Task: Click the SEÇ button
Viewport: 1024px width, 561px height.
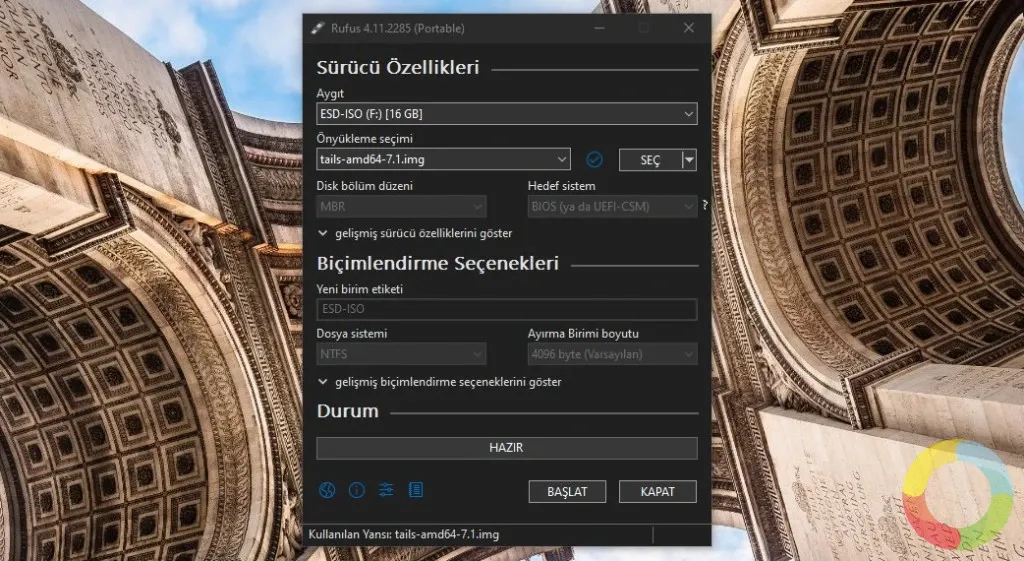Action: coord(650,160)
